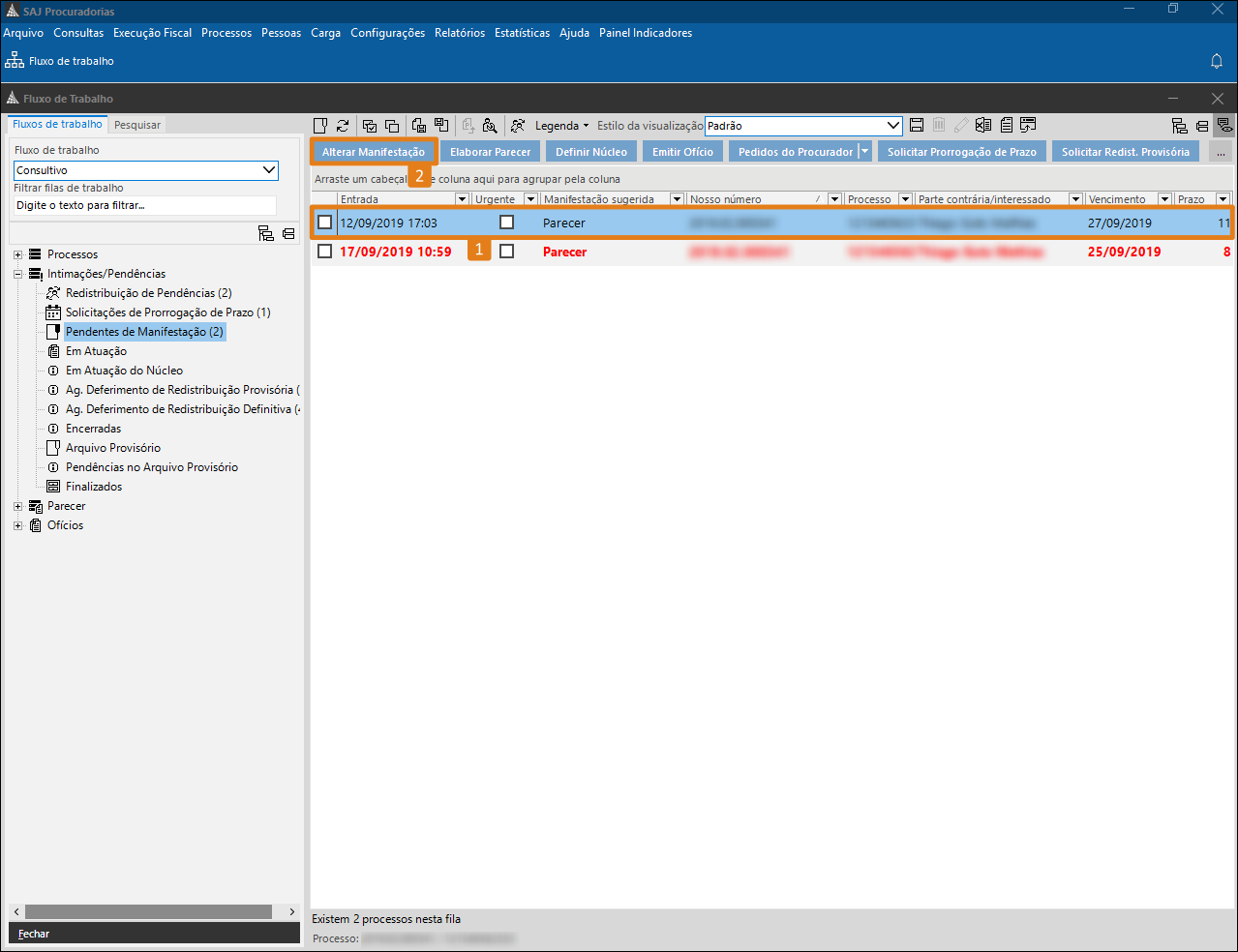This screenshot has width=1238, height=952.
Task: Tick the selection checkbox for 17/09/2019 row
Action: click(325, 252)
